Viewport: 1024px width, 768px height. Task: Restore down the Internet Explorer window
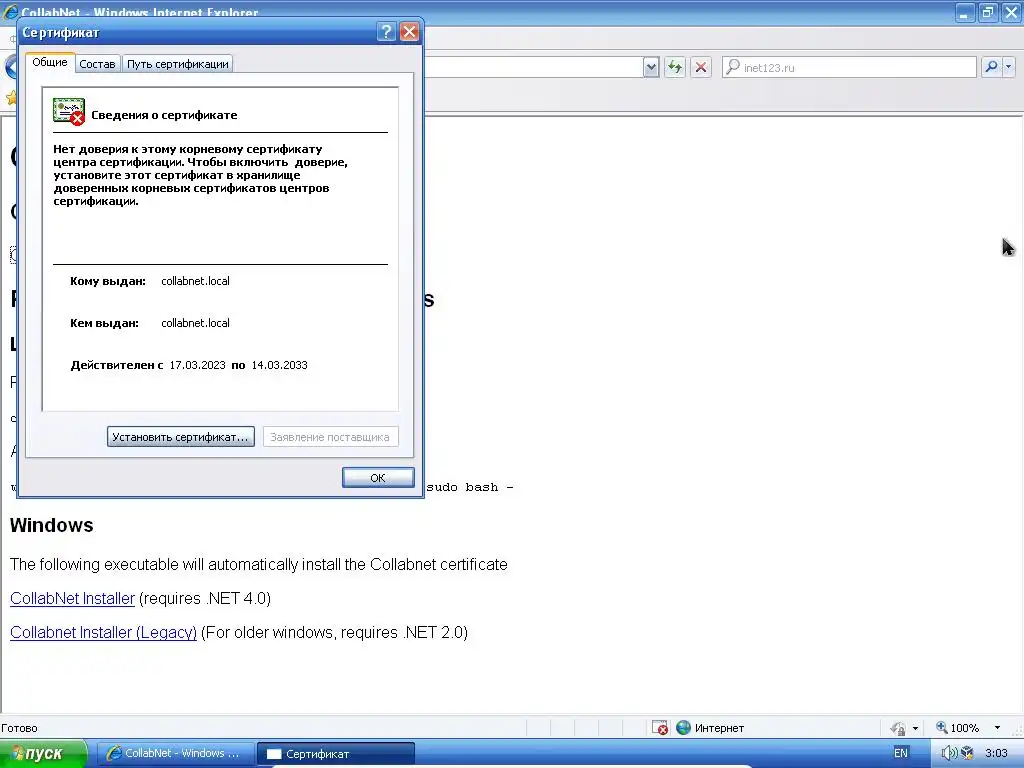[x=988, y=12]
